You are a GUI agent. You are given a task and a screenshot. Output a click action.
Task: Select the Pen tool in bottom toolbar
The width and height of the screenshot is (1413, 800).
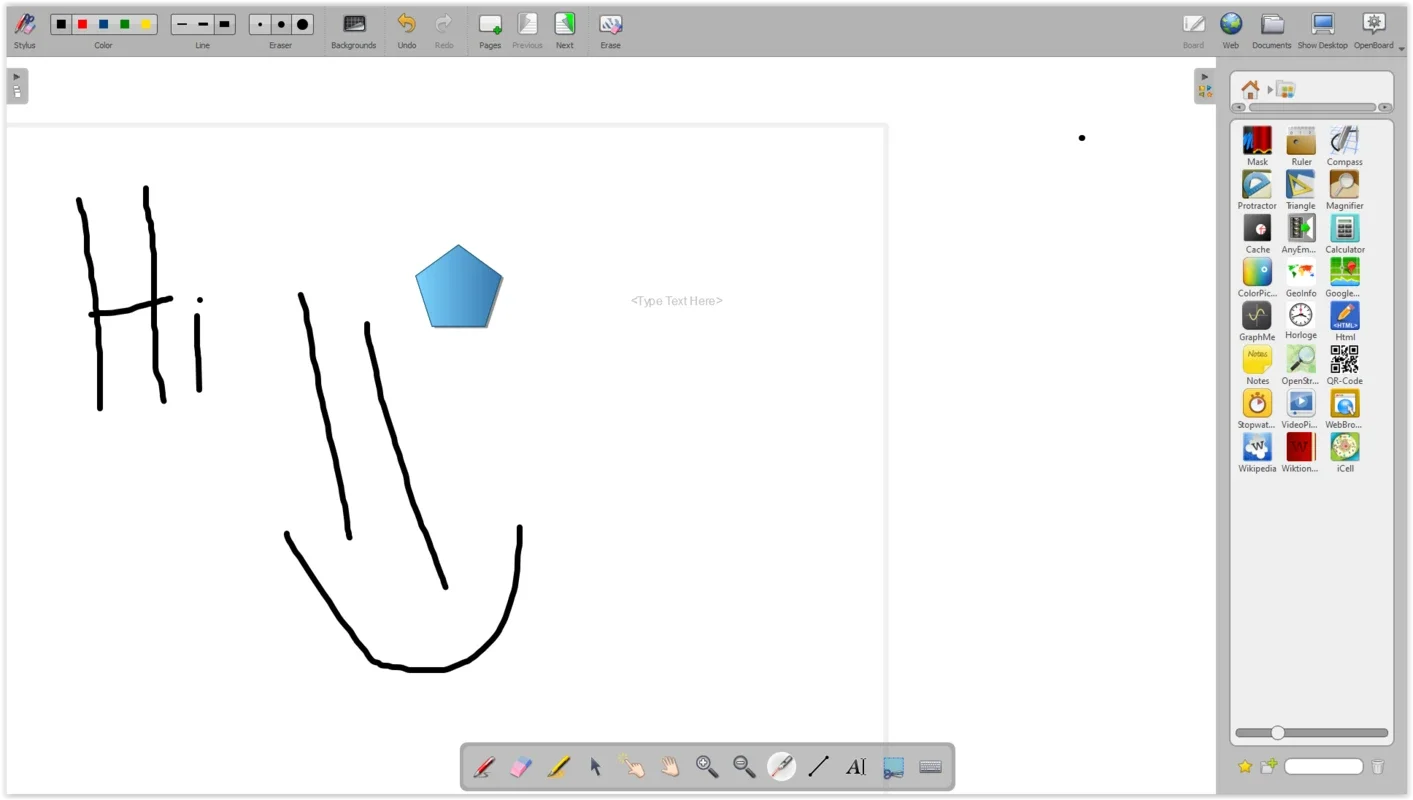[x=484, y=767]
